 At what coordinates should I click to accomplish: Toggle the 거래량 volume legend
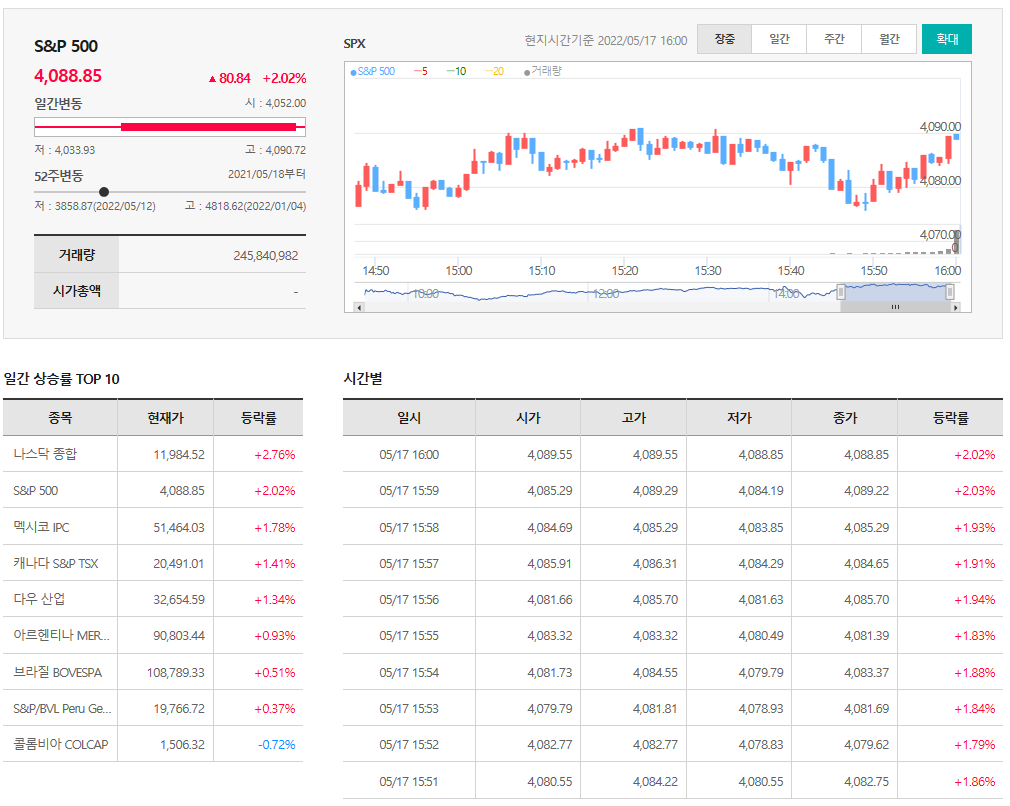click(543, 72)
